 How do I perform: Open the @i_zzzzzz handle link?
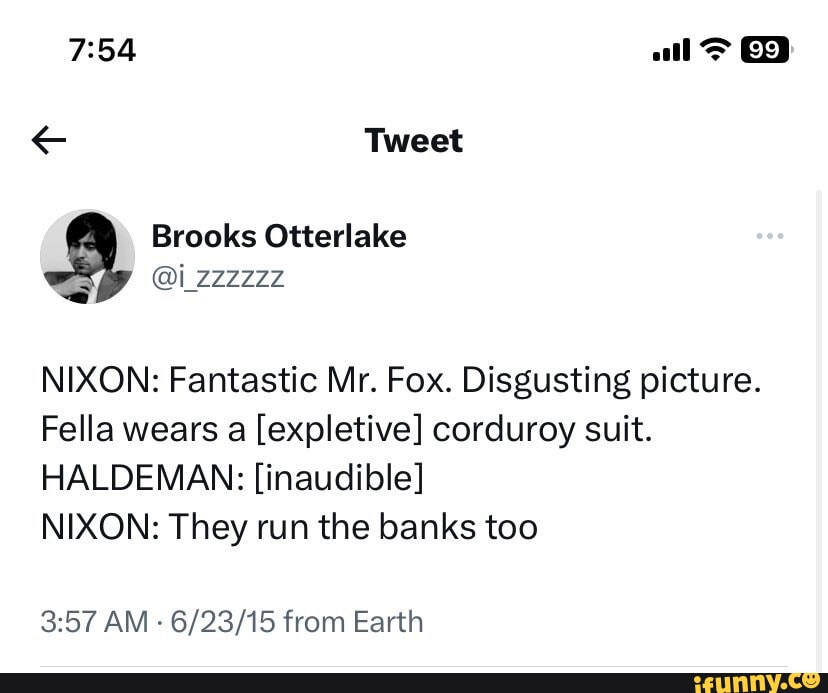coord(218,278)
